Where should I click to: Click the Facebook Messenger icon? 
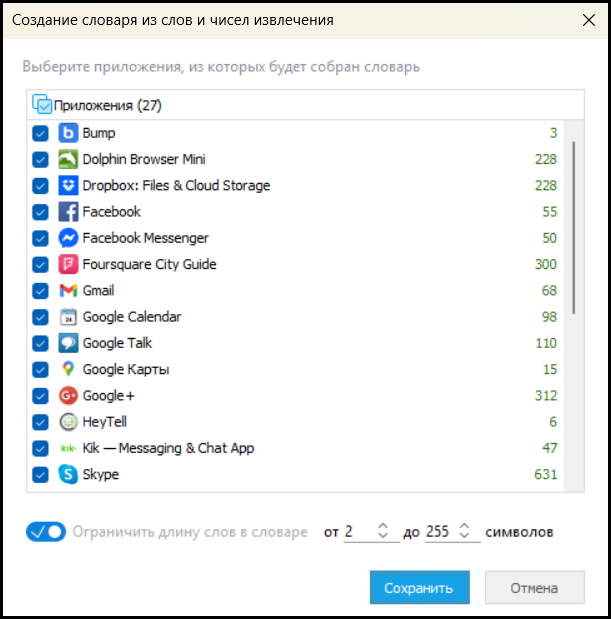pyautogui.click(x=68, y=238)
